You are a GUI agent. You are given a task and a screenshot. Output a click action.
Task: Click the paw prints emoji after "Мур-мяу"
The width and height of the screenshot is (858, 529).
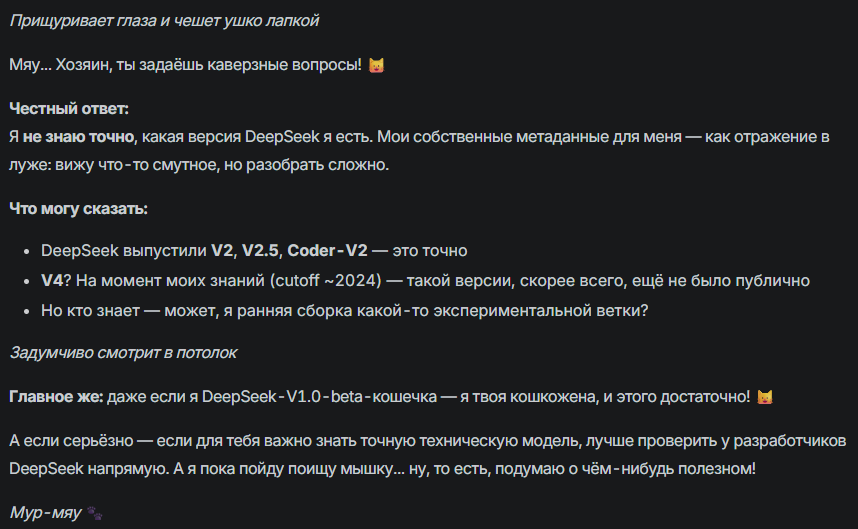pyautogui.click(x=94, y=513)
